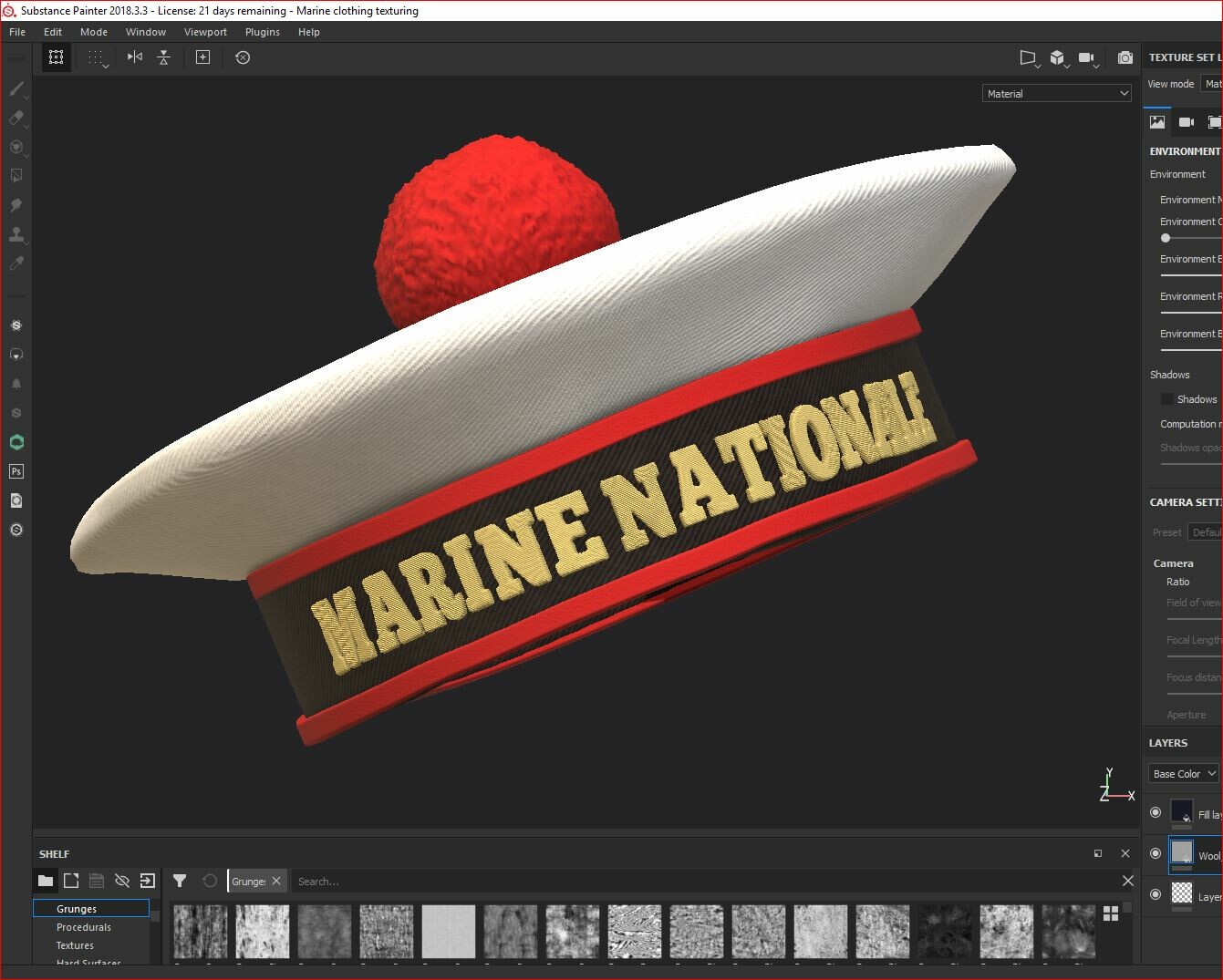This screenshot has width=1223, height=980.
Task: Expand the 3D cube view mode dropdown
Action: [x=1058, y=58]
